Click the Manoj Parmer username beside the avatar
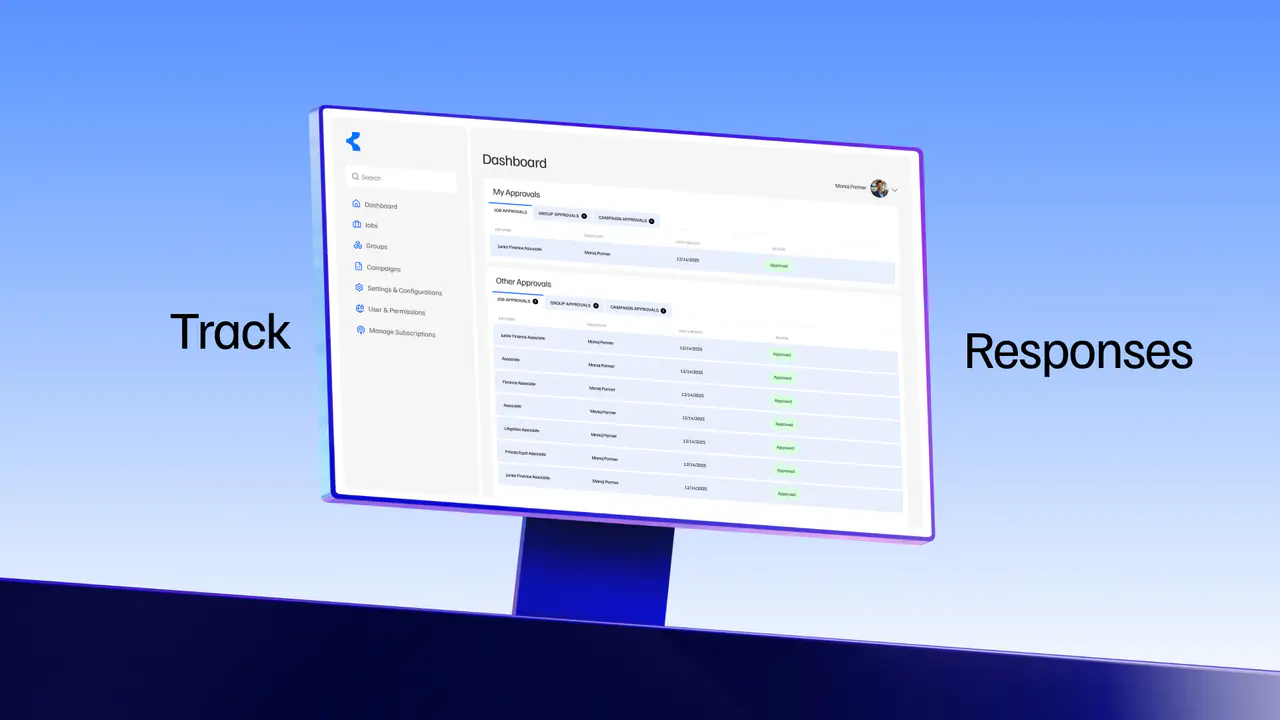Image resolution: width=1280 pixels, height=720 pixels. [850, 186]
